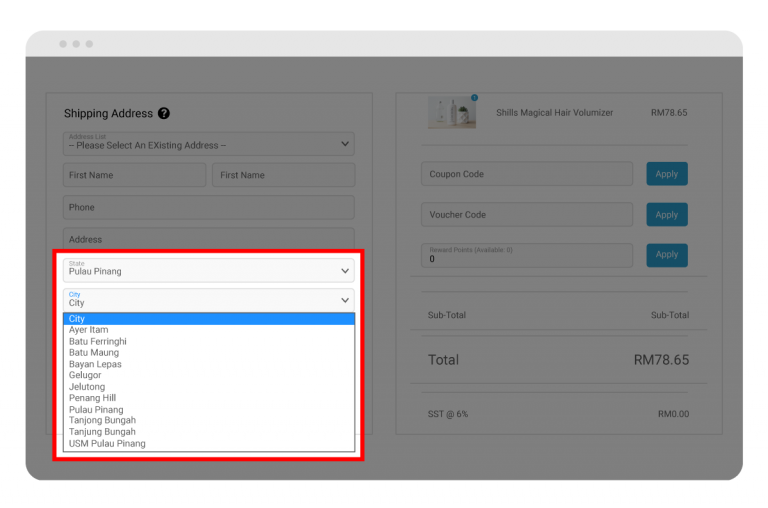Pick Penang Hill from the city list

click(x=92, y=398)
